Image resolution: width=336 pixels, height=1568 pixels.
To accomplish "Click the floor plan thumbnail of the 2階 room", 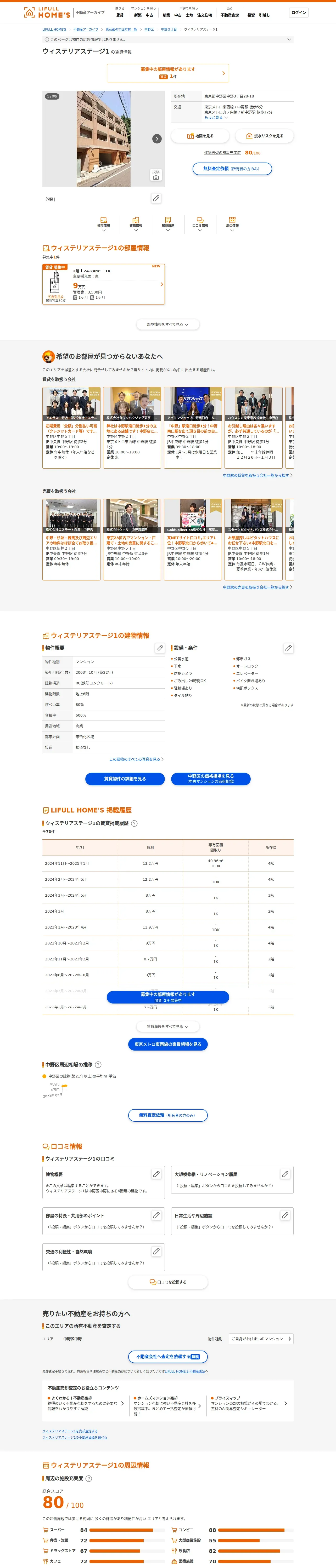I will (x=55, y=283).
